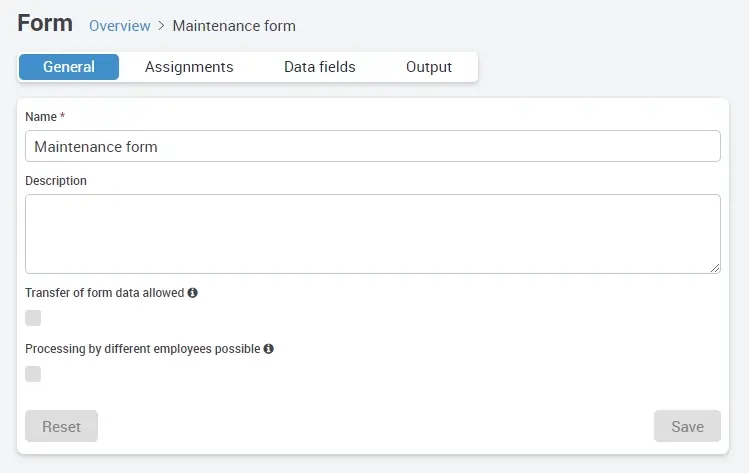Click the Maintenance form breadcrumb text
Image resolution: width=749 pixels, height=473 pixels.
[x=234, y=26]
